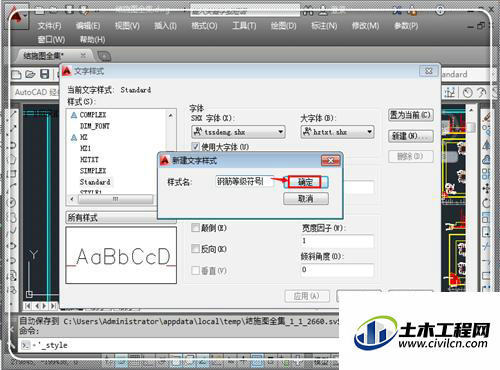Screen dimensions: 500x370
Task: Close the 新建文字样式 dialog with red X
Action: pyautogui.click(x=330, y=161)
